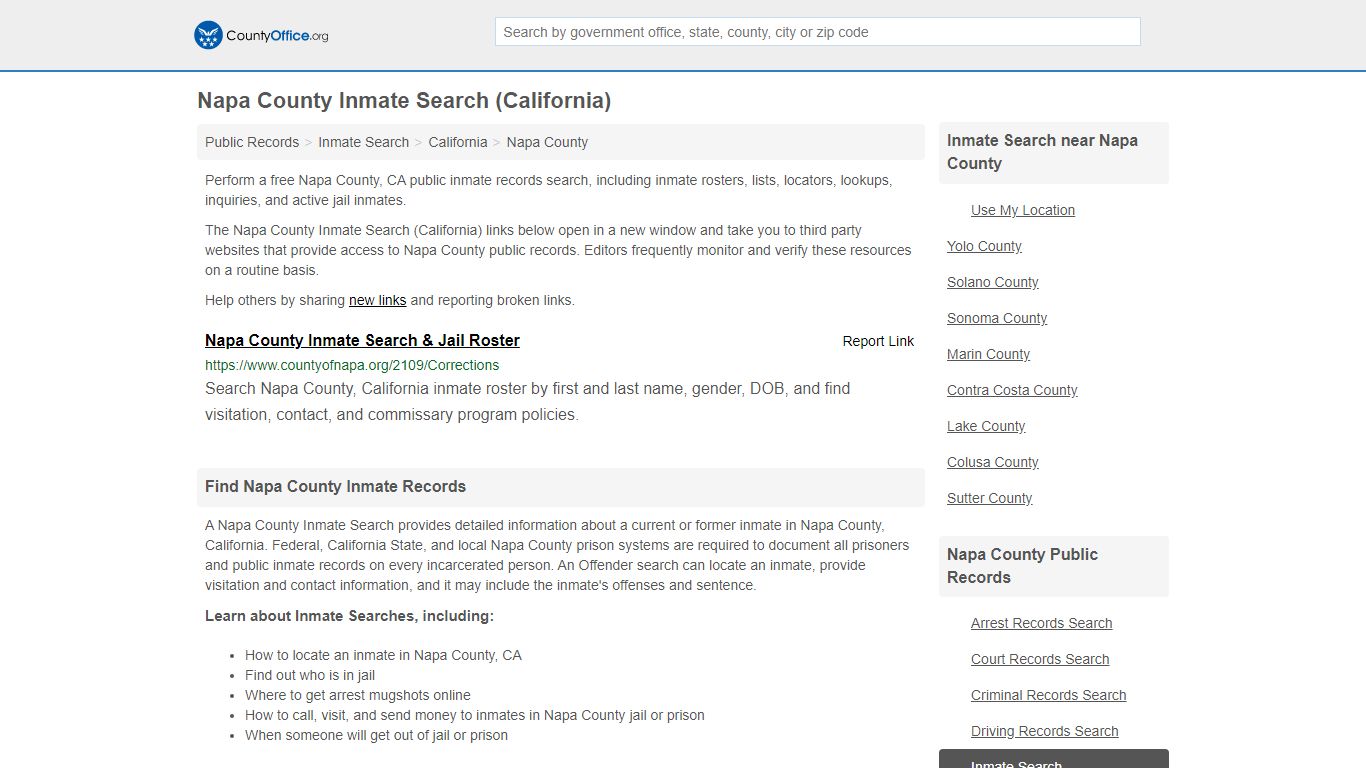The width and height of the screenshot is (1366, 768).
Task: Click 'How to call, visit, and send money' bullet
Action: point(475,715)
